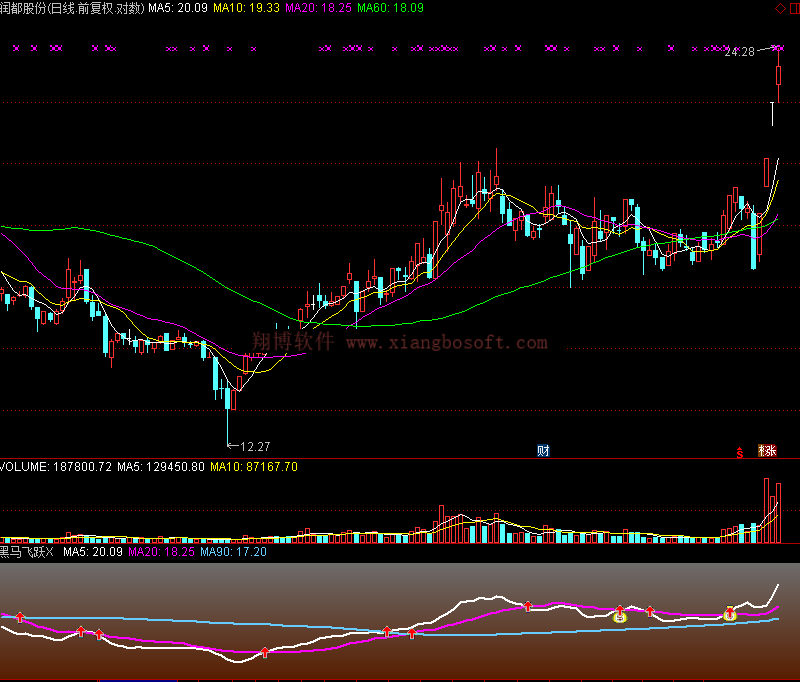Click the volume MA10: 87167.70 label
Image resolution: width=800 pixels, height=682 pixels.
point(254,467)
